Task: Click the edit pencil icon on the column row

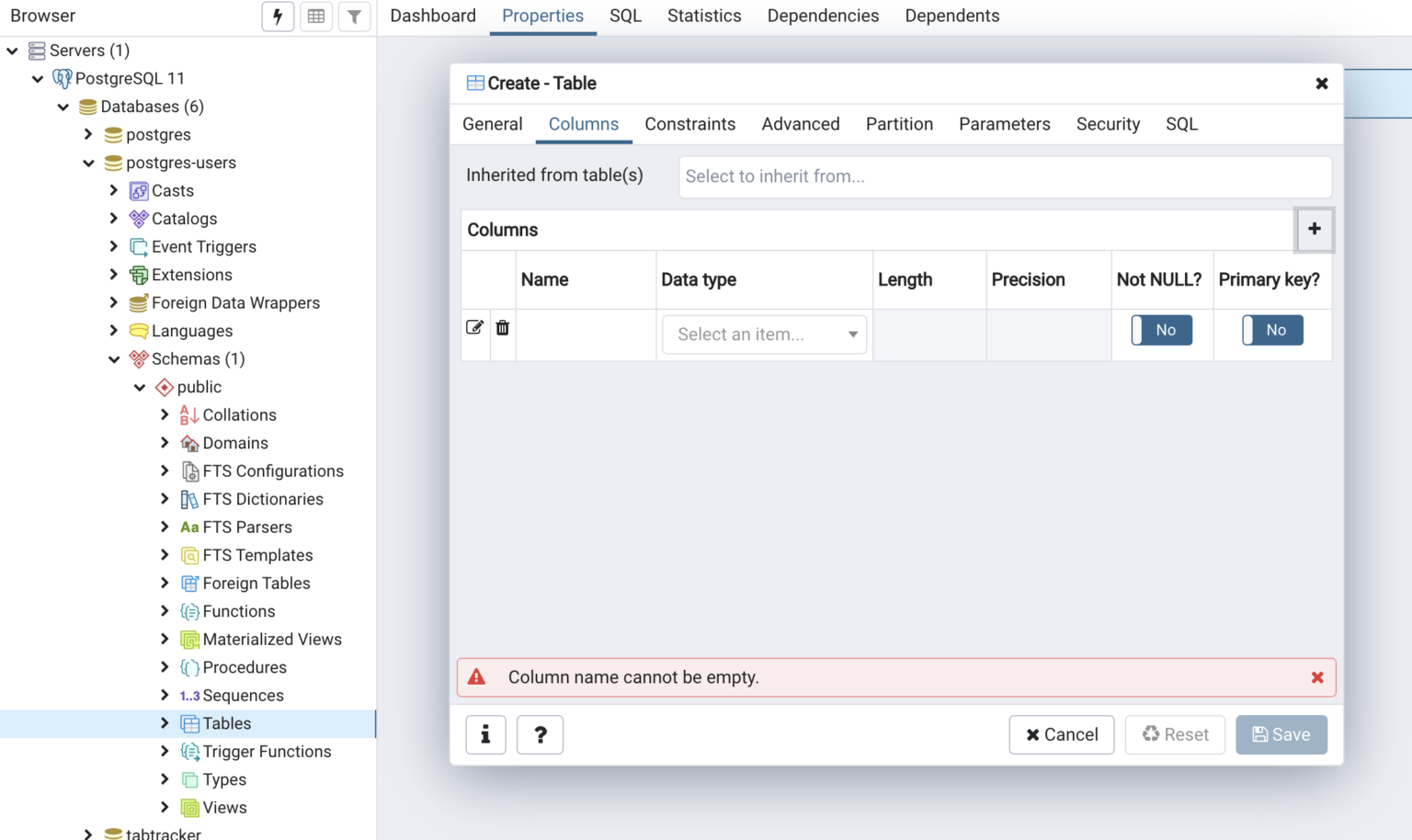Action: pos(474,327)
